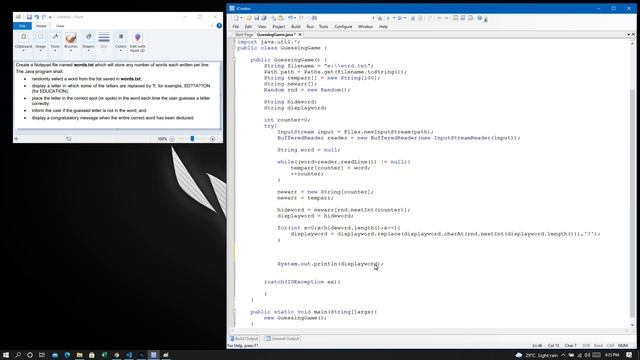This screenshot has height=360, width=640.
Task: Click taskbar Search magnifier icon
Action: tap(18, 355)
